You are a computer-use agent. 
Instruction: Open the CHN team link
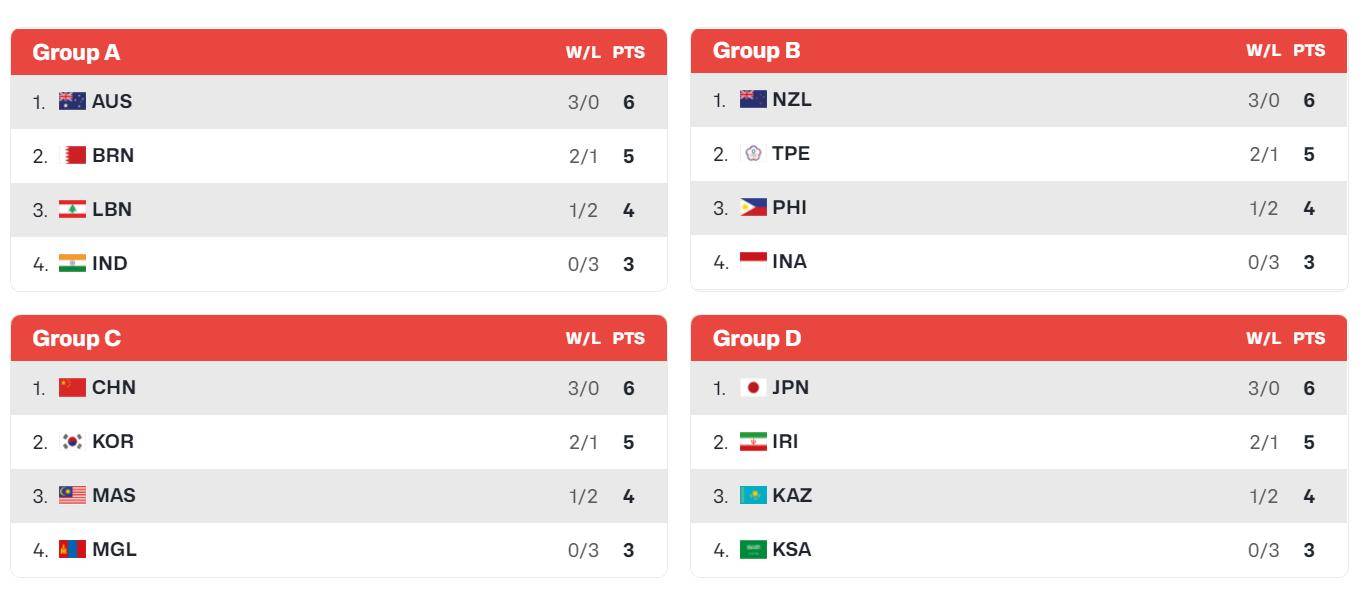click(114, 388)
